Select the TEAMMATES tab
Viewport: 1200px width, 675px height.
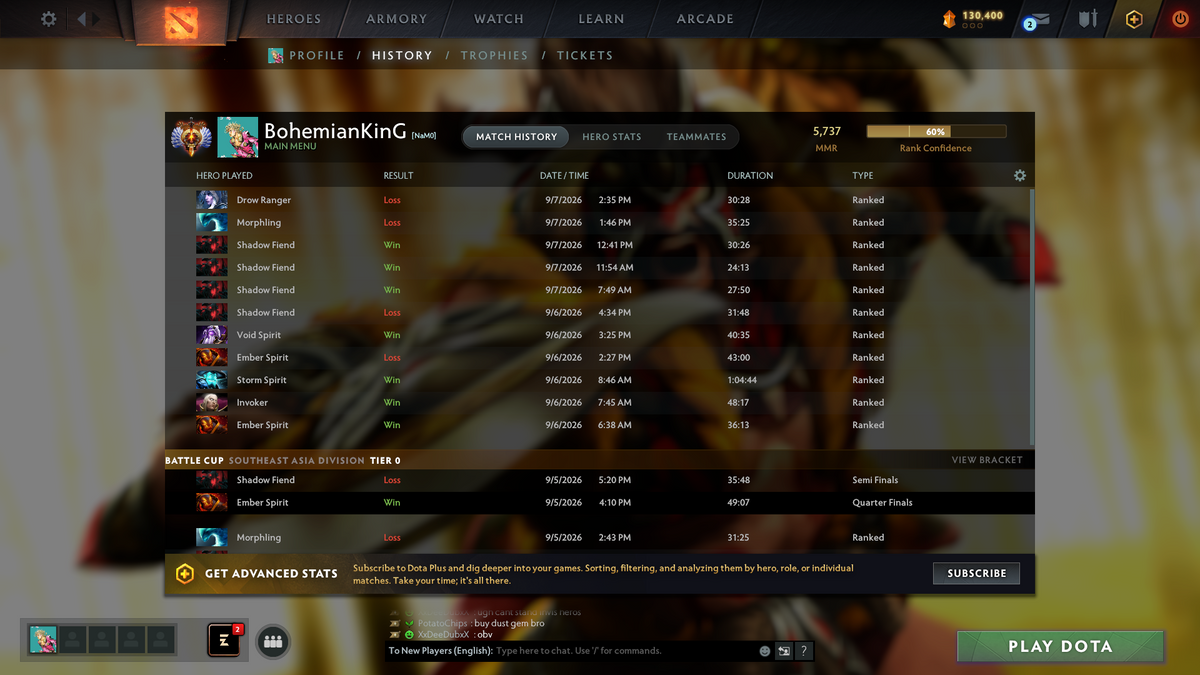(697, 137)
